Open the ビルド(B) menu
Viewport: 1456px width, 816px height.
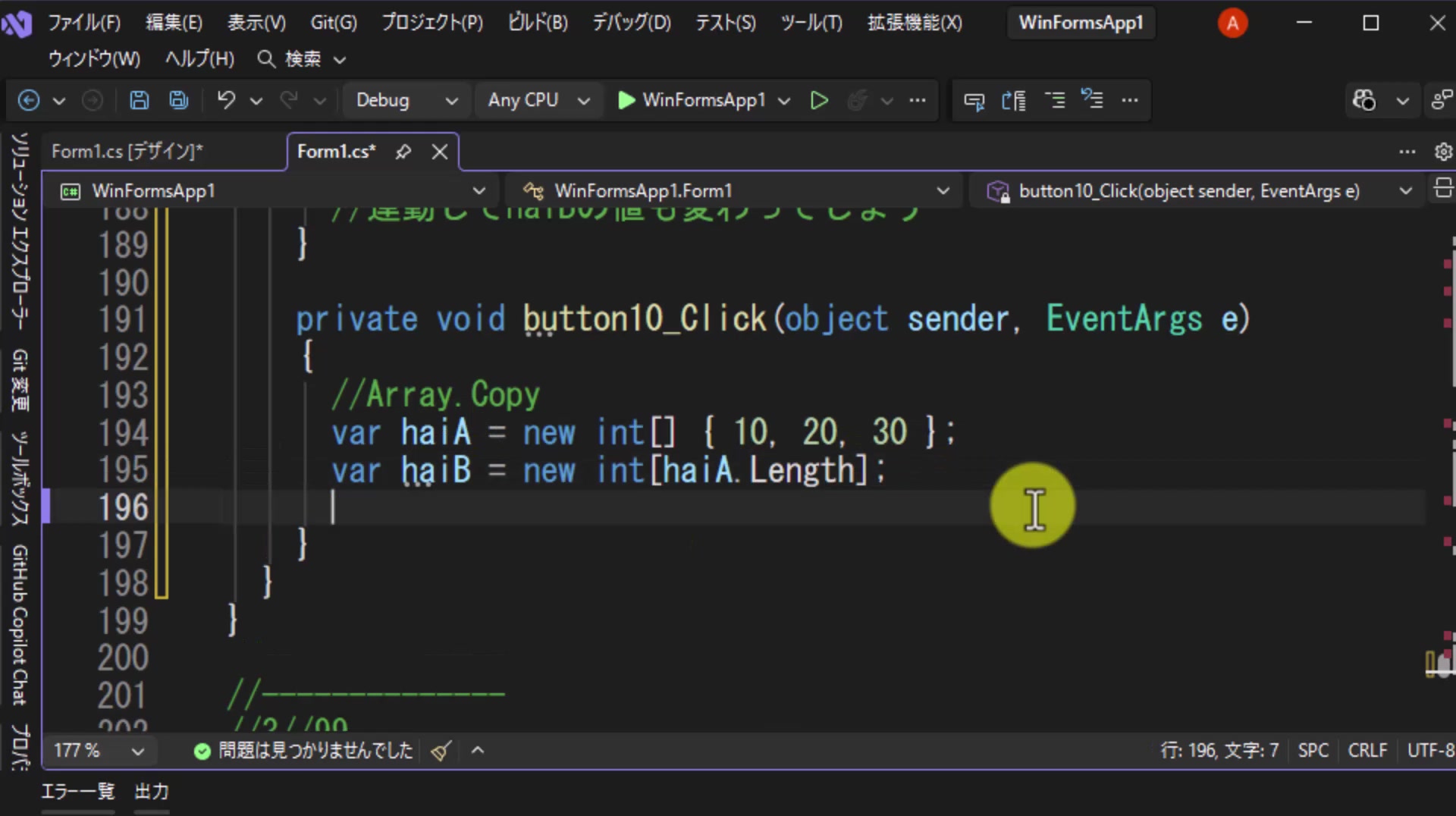[538, 22]
